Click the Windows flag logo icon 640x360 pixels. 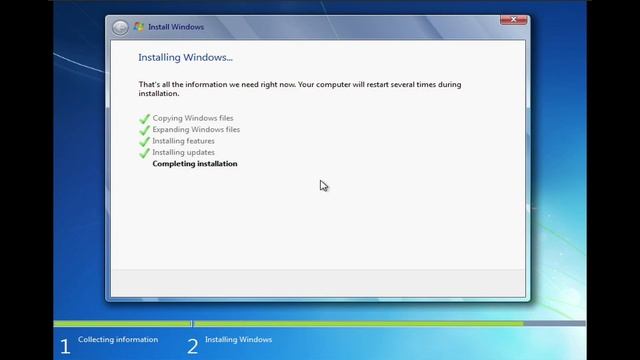tap(139, 27)
